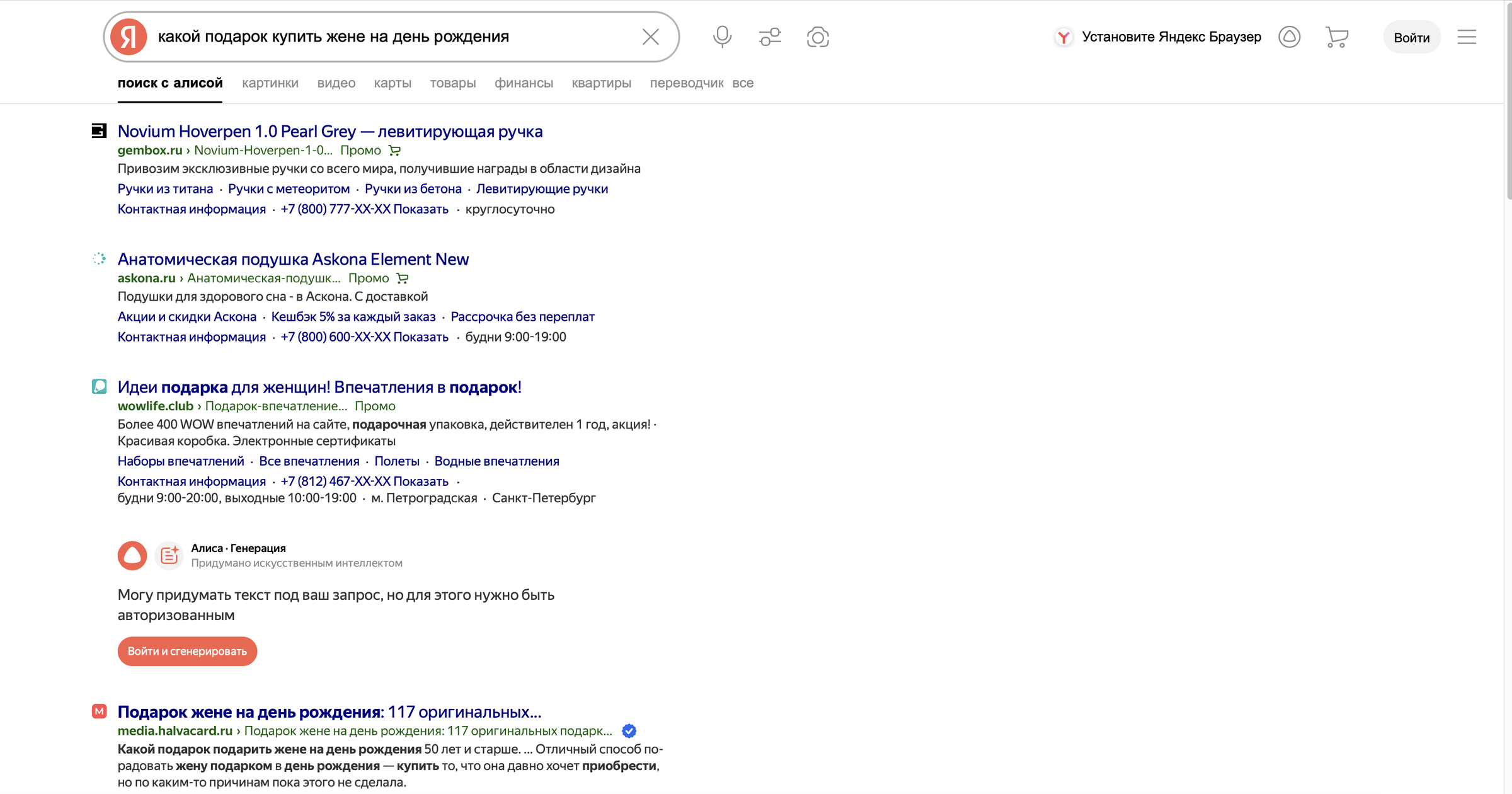Click Установите Яндекс Браузер link

point(1171,37)
